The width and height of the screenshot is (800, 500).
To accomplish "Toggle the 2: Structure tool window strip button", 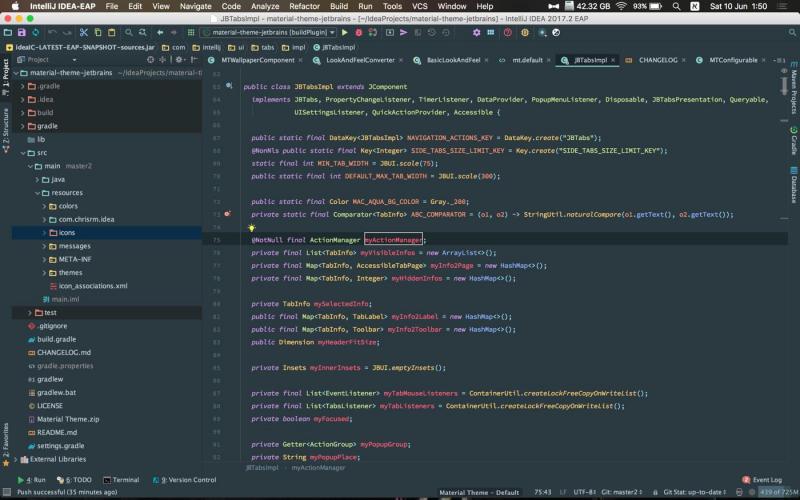I will tap(6, 130).
